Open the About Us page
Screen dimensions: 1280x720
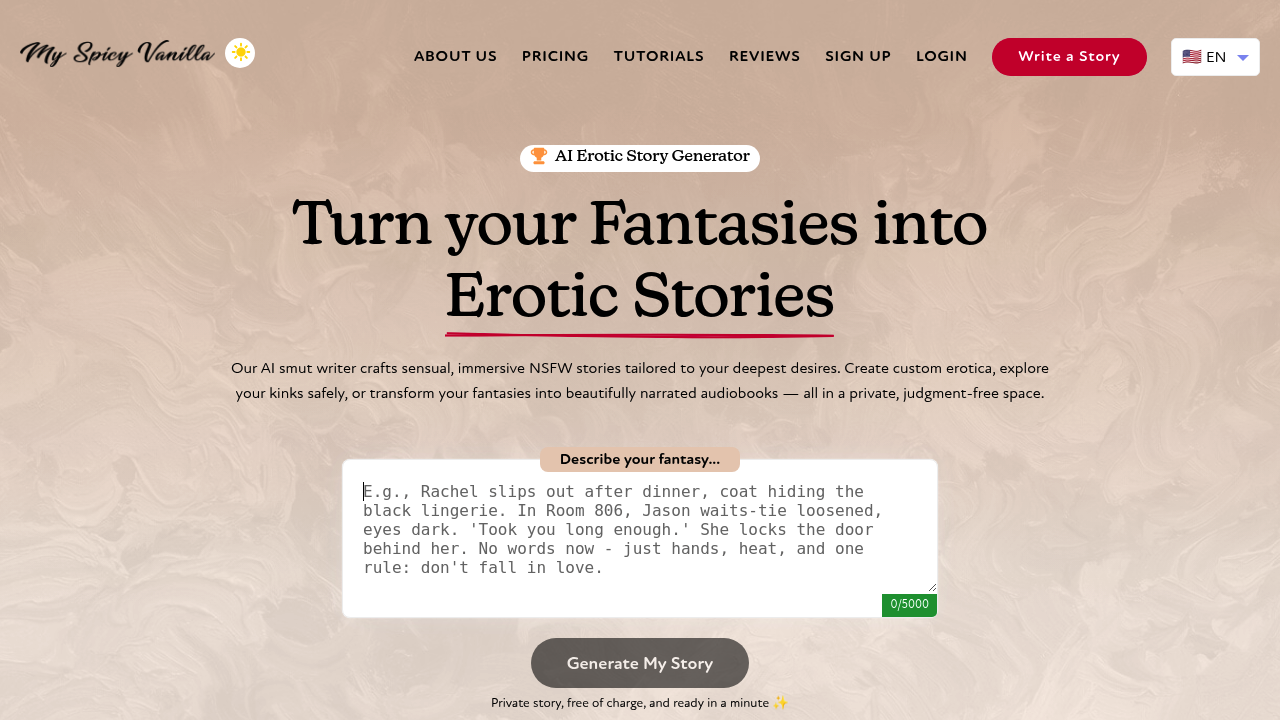click(x=455, y=56)
